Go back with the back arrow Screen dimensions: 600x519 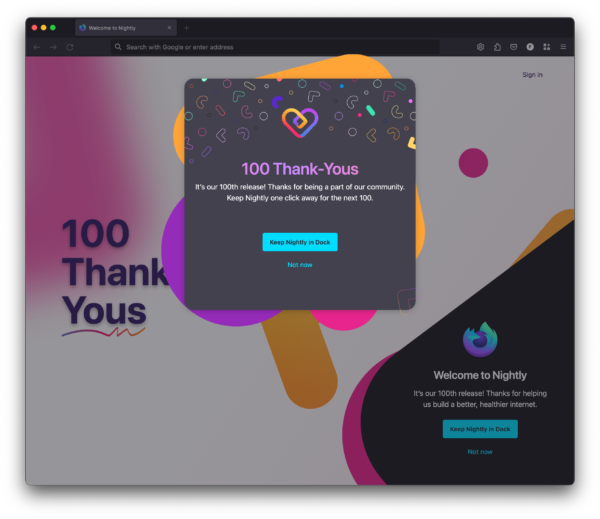click(37, 47)
